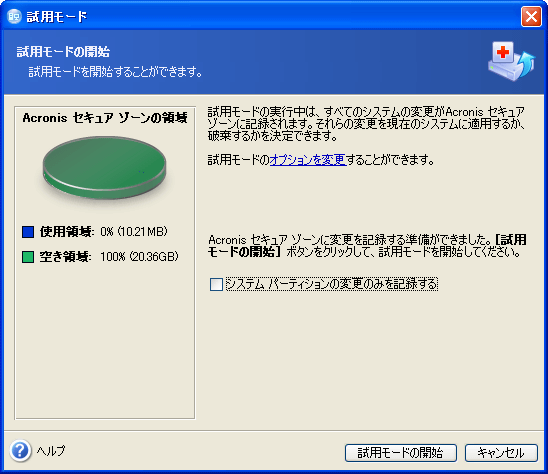548x474 pixels.
Task: Click the 試用モードの開始 button
Action: coord(401,453)
